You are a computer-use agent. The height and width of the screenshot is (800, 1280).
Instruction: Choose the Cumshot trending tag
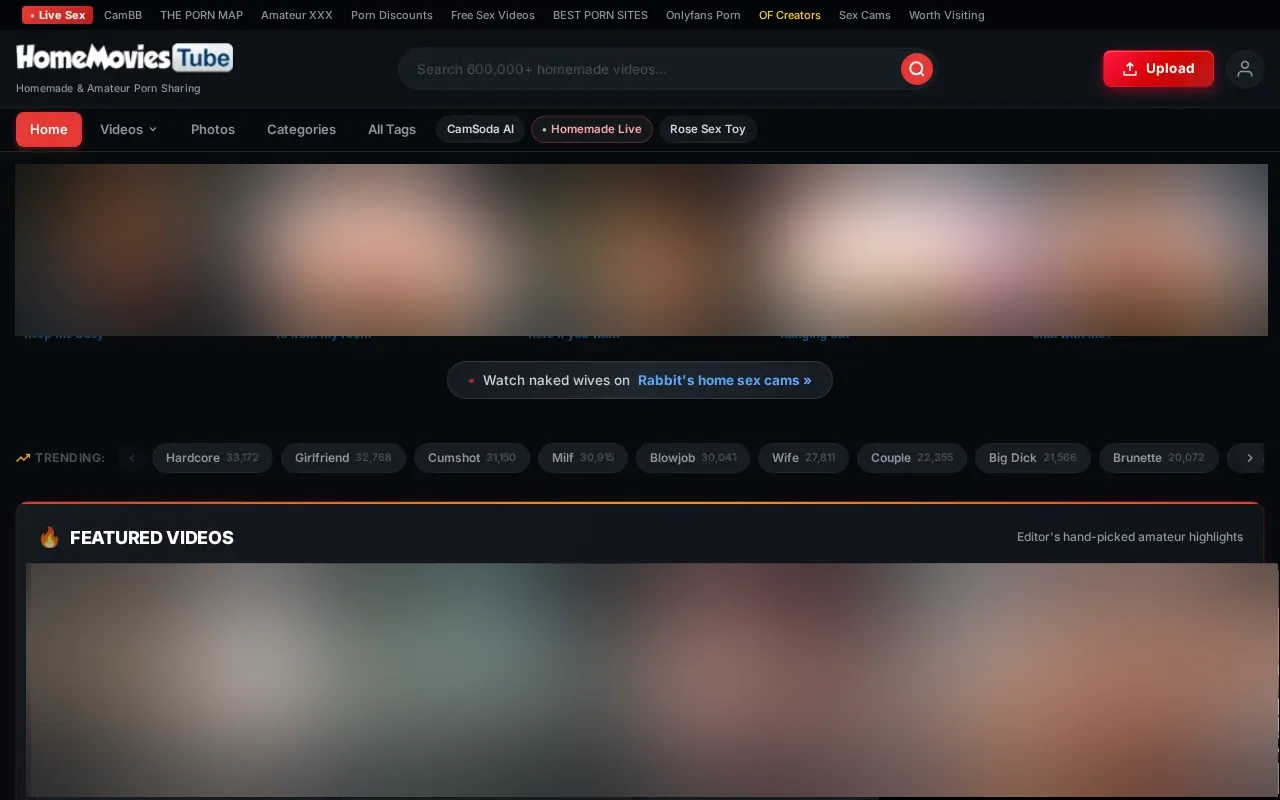[472, 458]
